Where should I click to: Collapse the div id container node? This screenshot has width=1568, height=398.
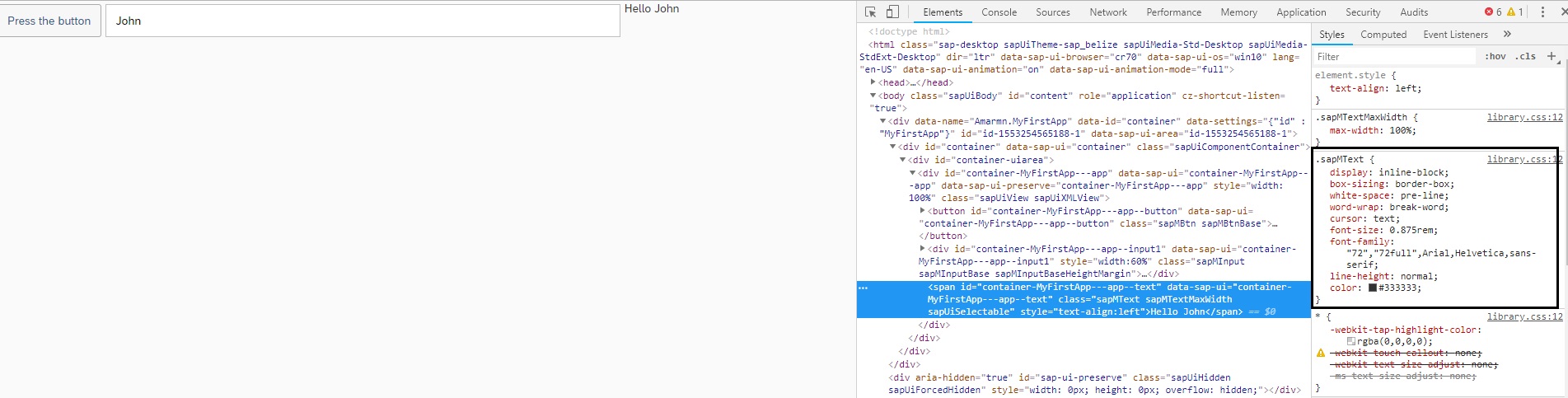tap(893, 147)
